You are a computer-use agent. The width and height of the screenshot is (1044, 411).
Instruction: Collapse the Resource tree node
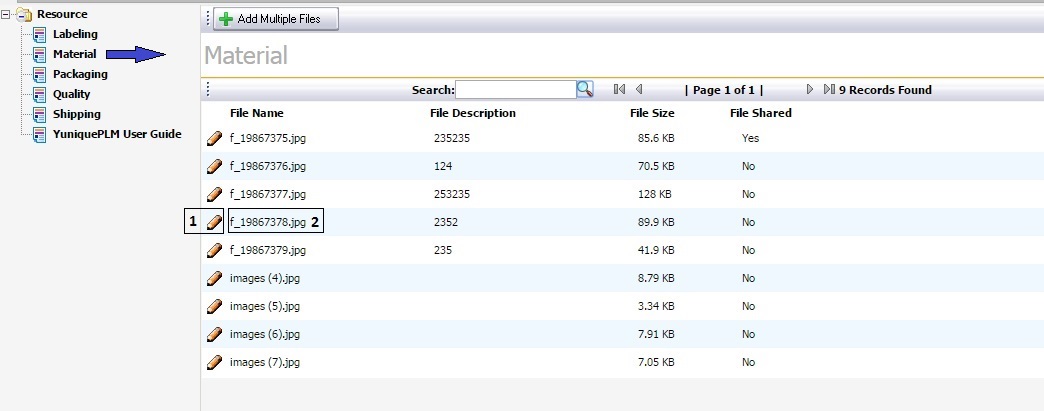[7, 14]
